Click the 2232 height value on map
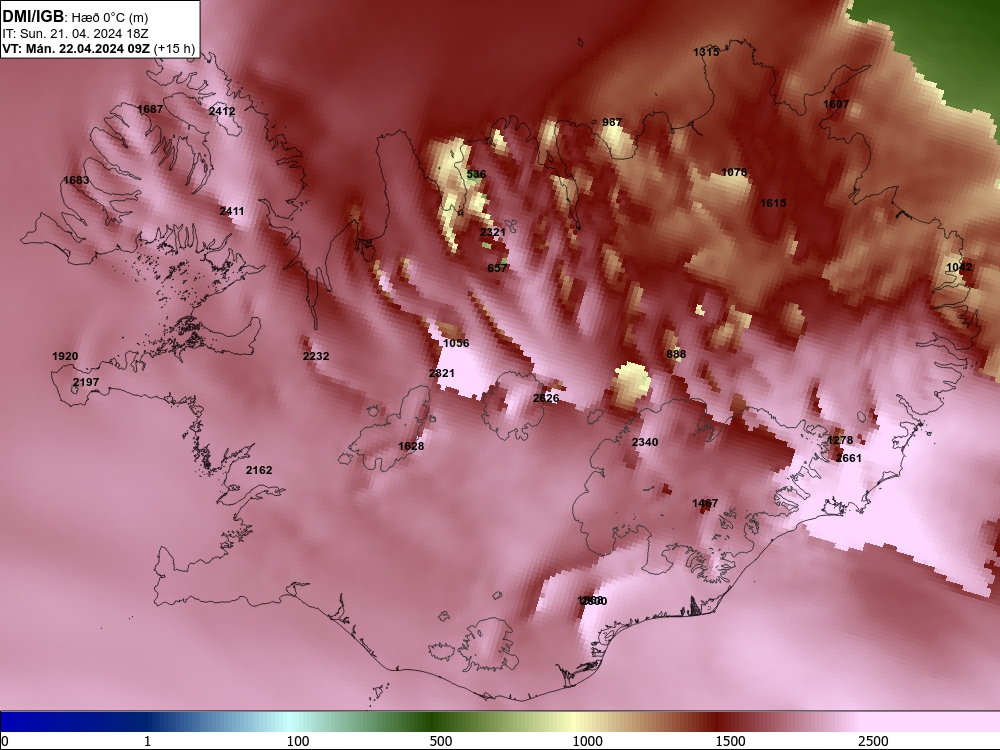The image size is (1000, 750). pos(316,357)
